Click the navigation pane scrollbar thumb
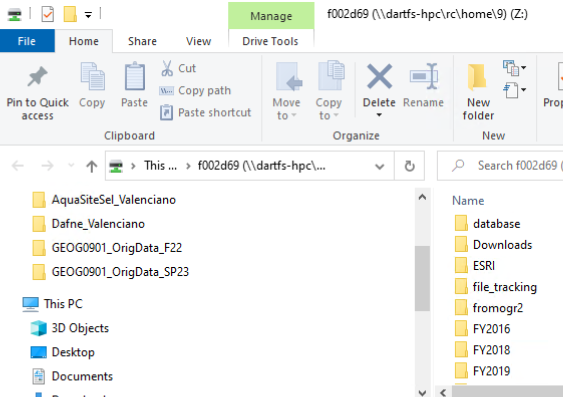 click(x=422, y=279)
